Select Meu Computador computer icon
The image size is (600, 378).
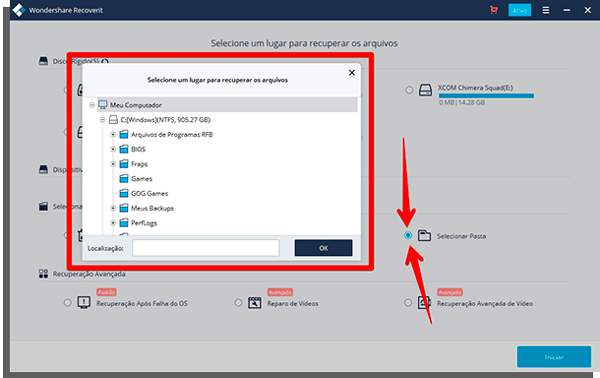102,105
